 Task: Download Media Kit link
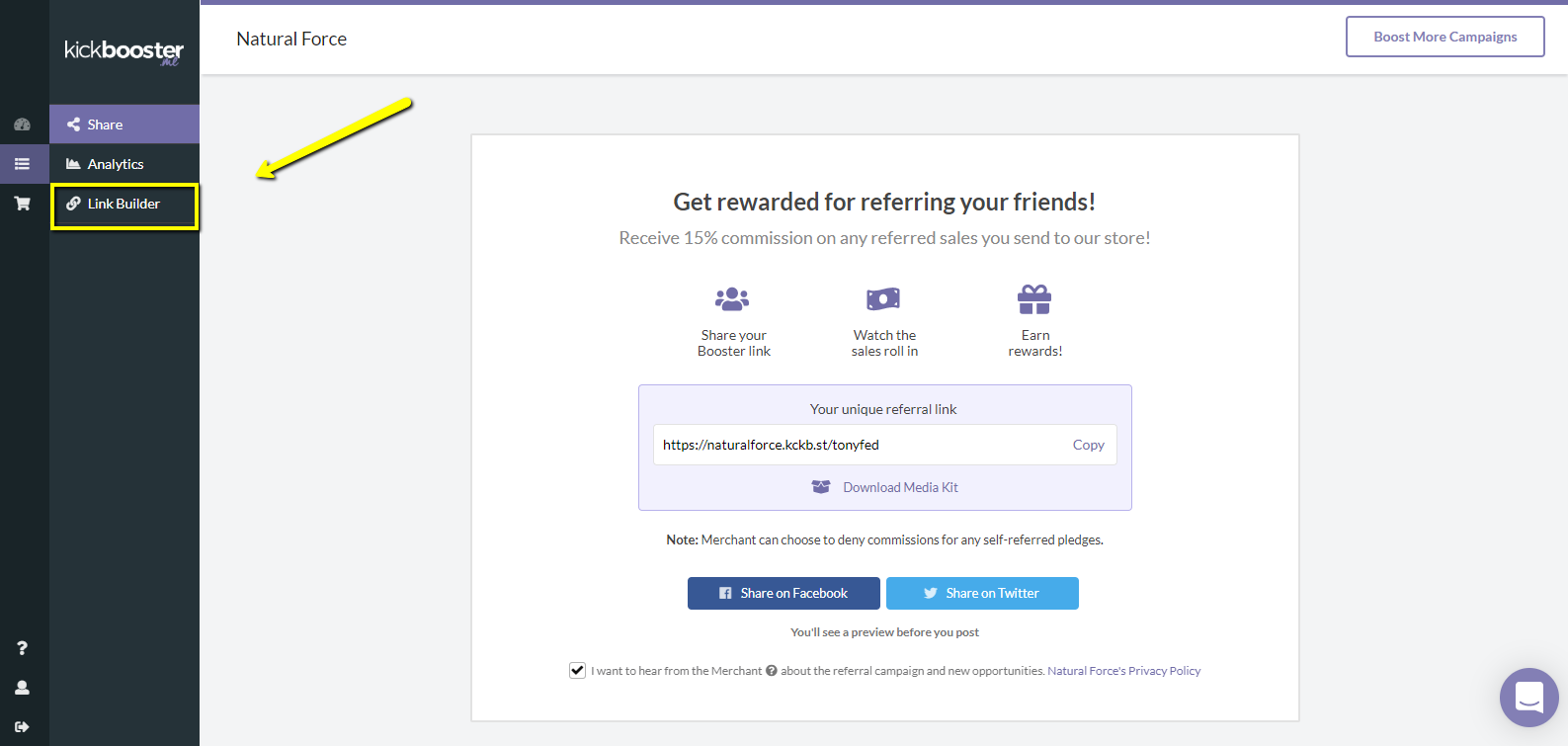pos(900,487)
